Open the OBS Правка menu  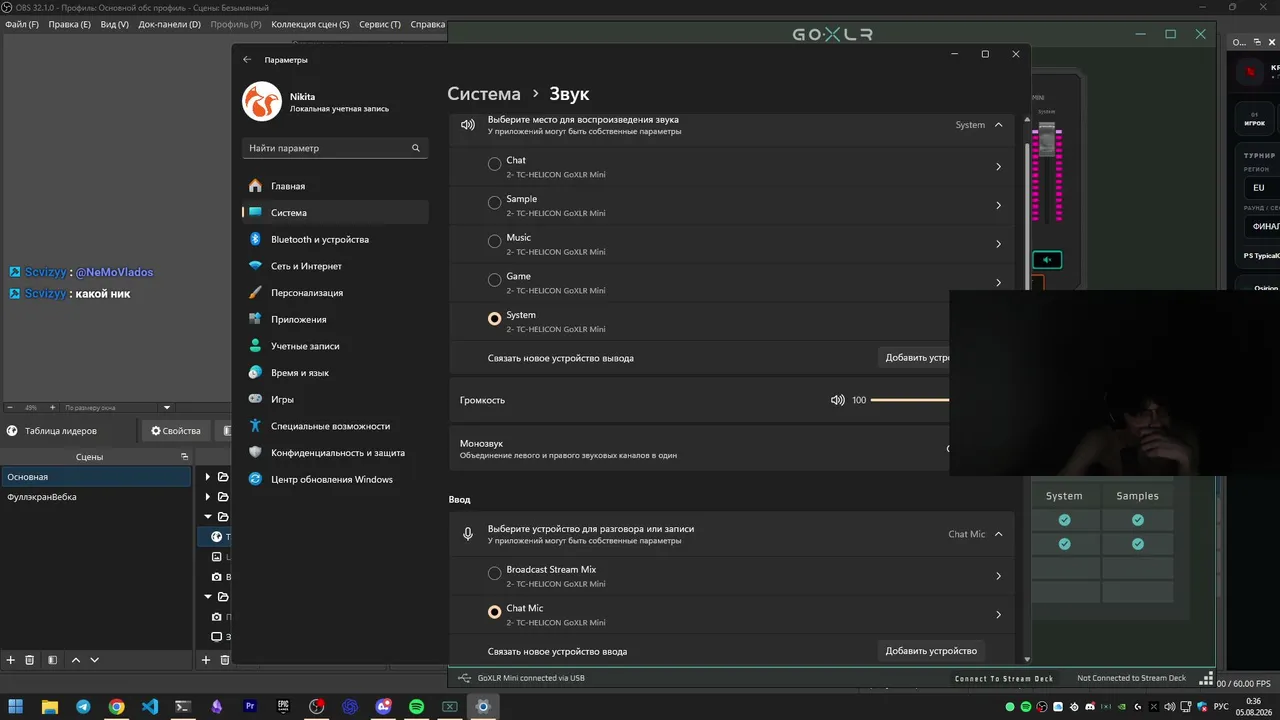point(69,24)
